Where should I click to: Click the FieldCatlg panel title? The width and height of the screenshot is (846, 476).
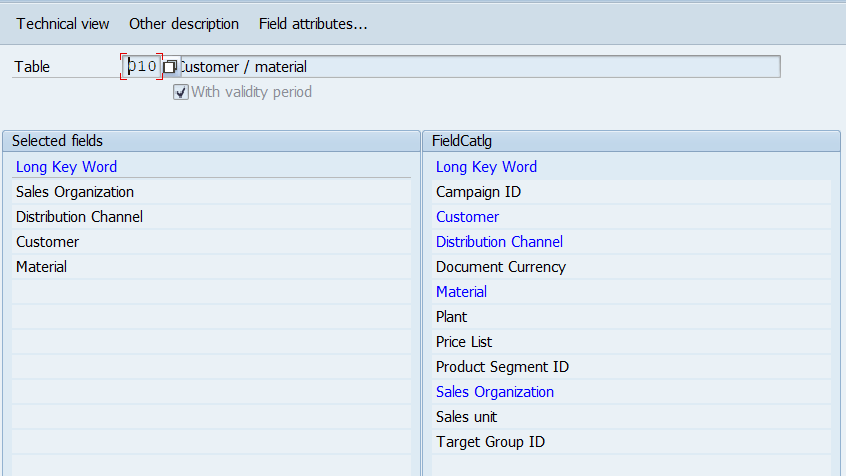point(462,141)
